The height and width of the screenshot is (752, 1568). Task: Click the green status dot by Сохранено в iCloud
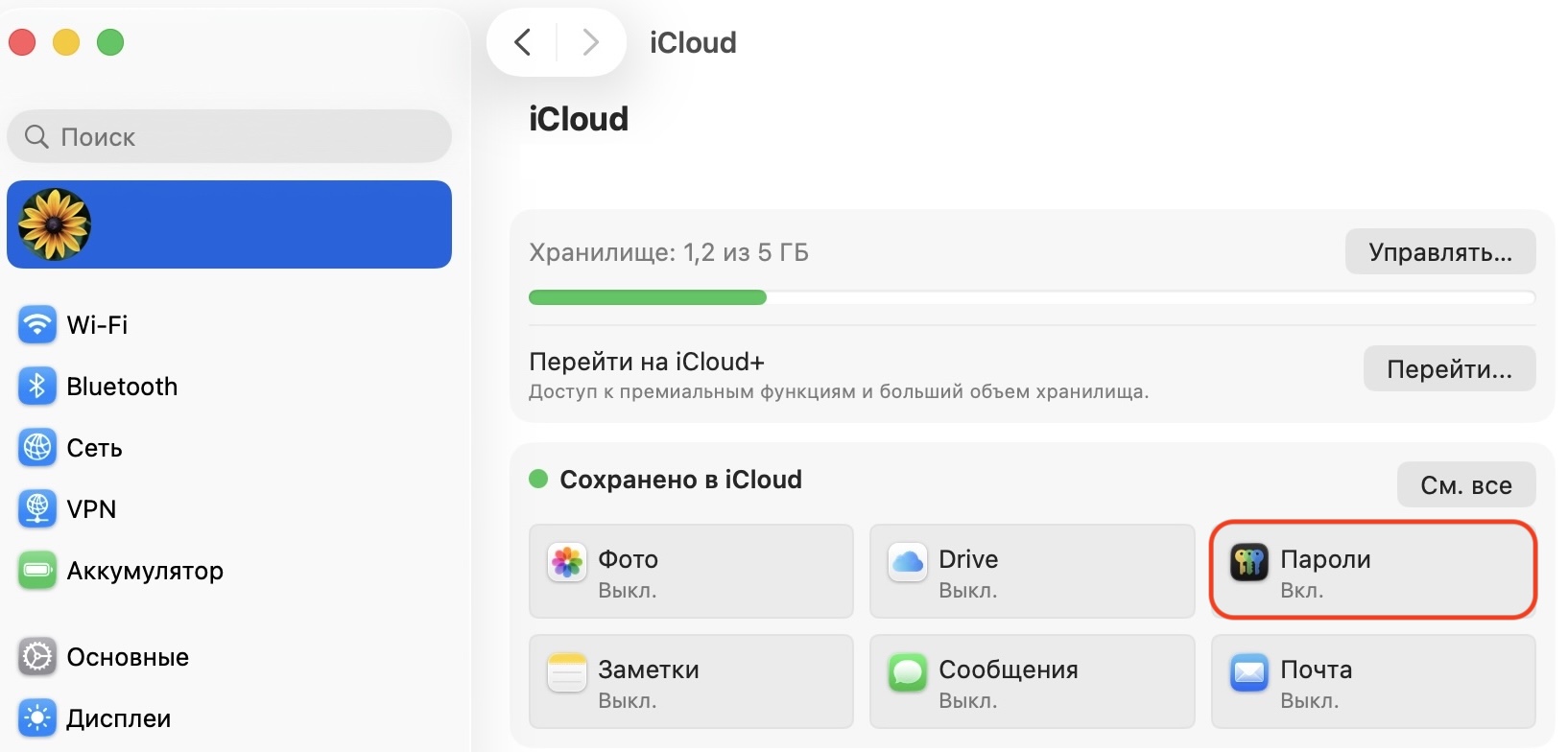coord(538,479)
